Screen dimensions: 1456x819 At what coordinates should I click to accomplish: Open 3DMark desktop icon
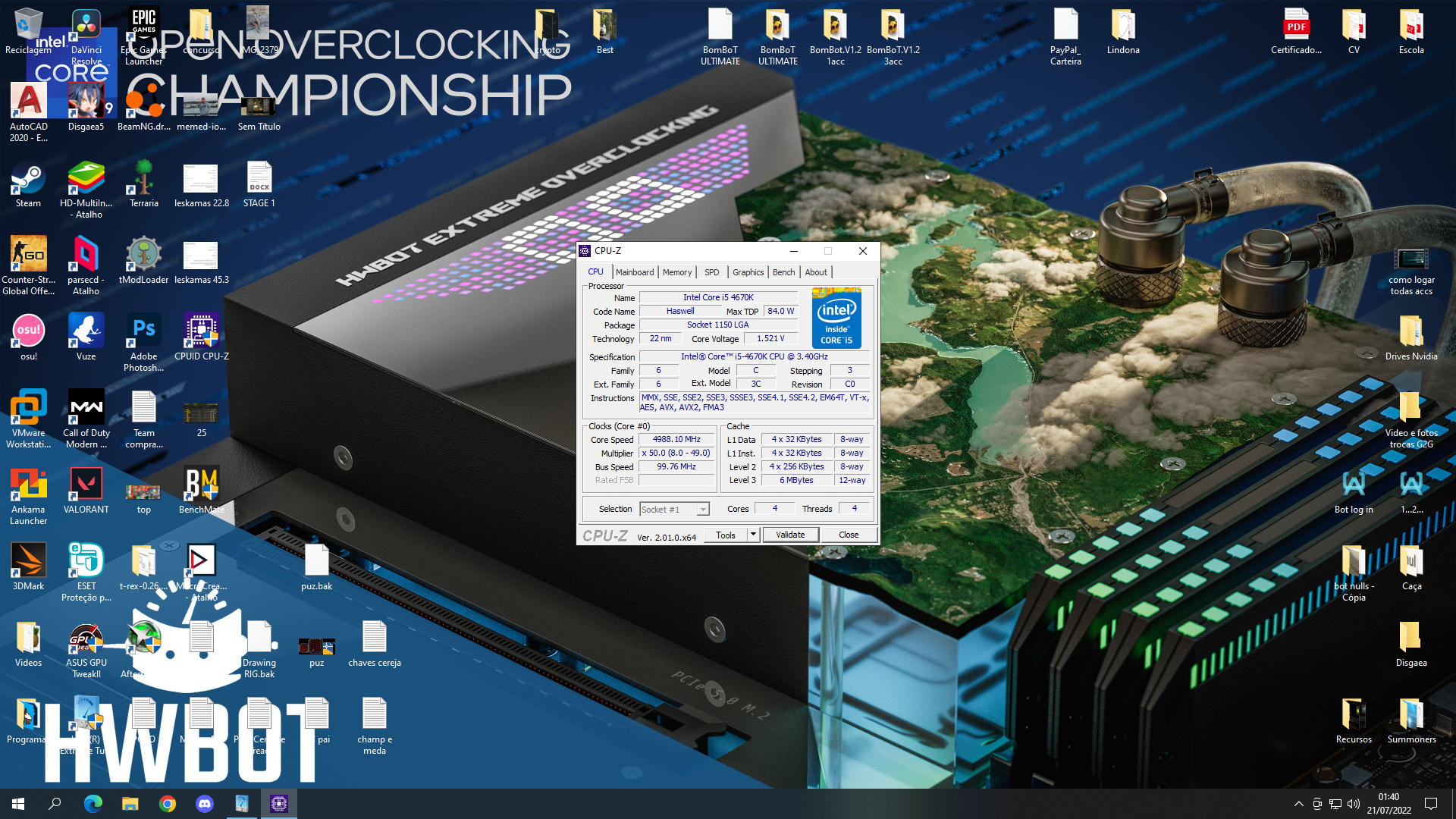tap(28, 566)
